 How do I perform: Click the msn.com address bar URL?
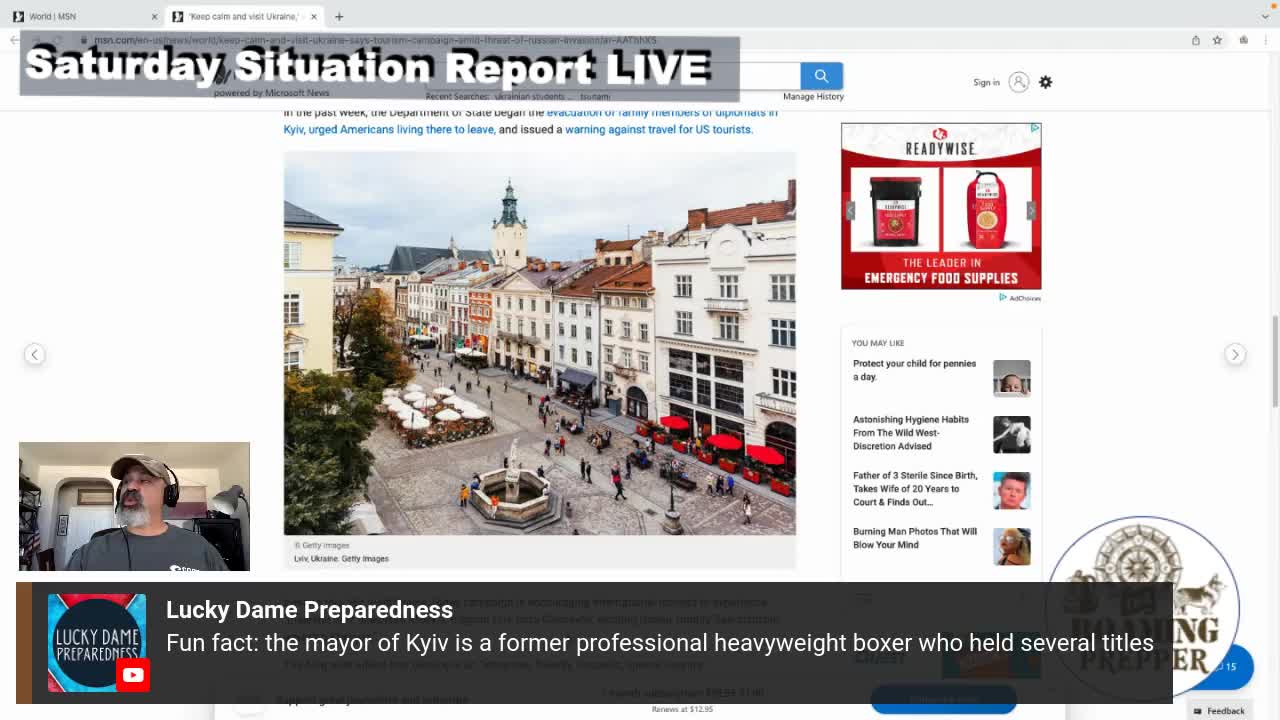click(x=375, y=40)
